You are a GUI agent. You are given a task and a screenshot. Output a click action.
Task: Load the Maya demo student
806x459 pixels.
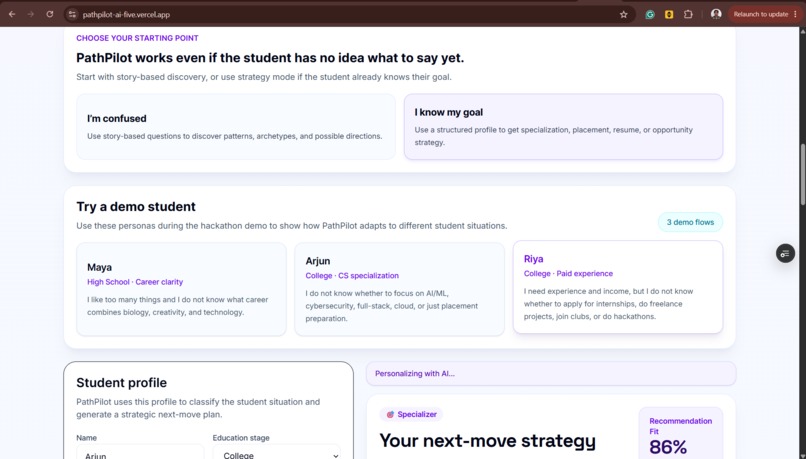181,289
